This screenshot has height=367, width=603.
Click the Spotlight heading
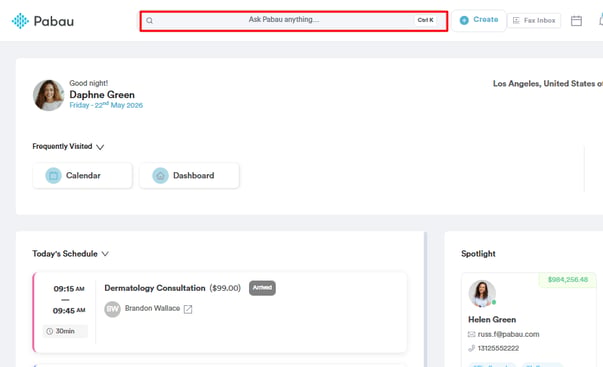coord(478,254)
